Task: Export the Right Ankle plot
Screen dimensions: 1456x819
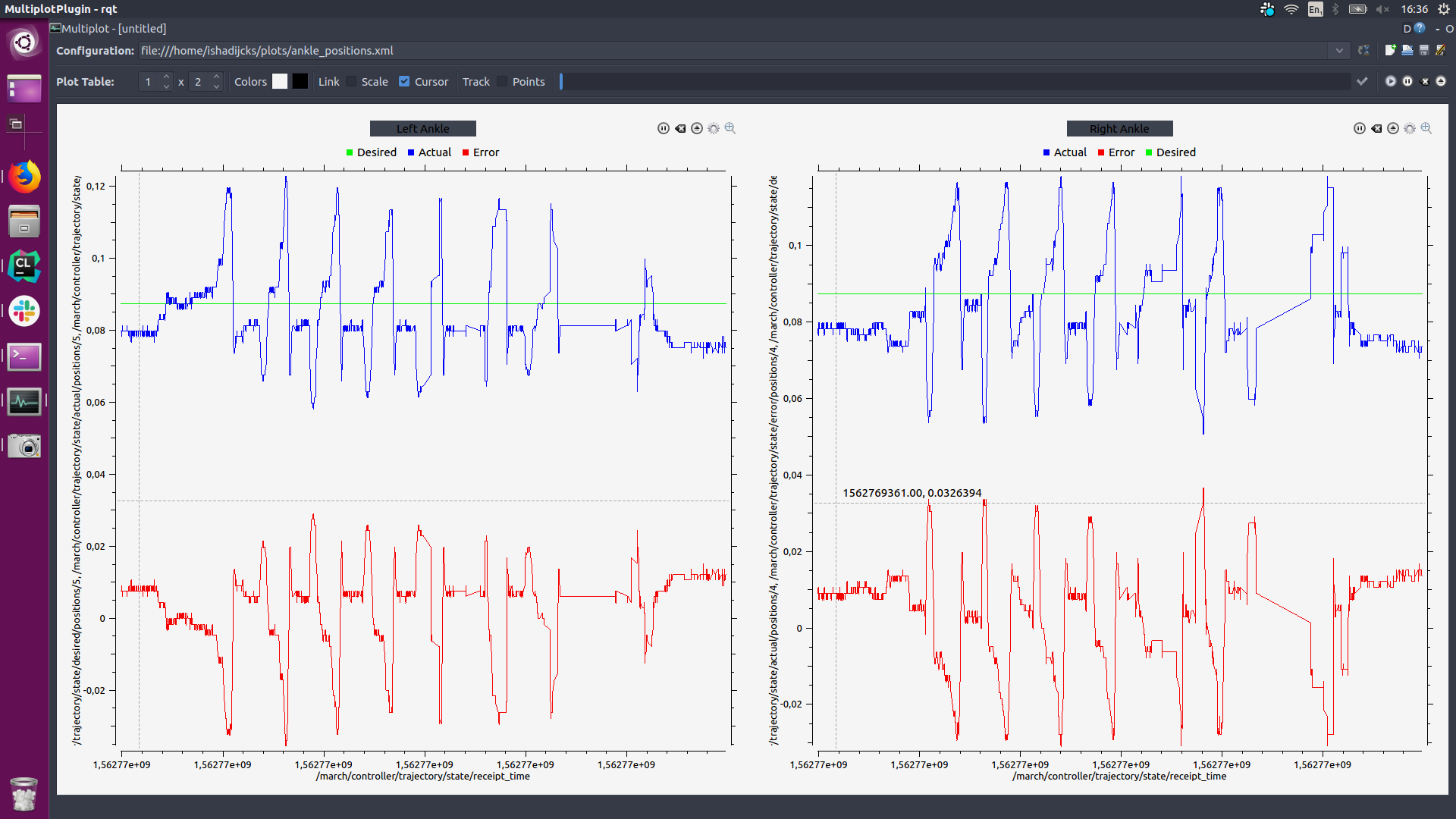Action: tap(1393, 128)
